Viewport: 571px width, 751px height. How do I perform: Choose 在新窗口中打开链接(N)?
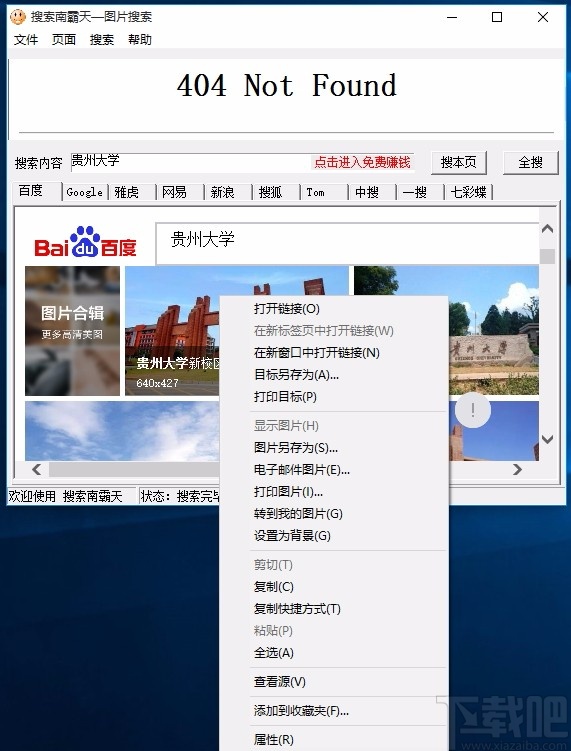click(x=334, y=353)
